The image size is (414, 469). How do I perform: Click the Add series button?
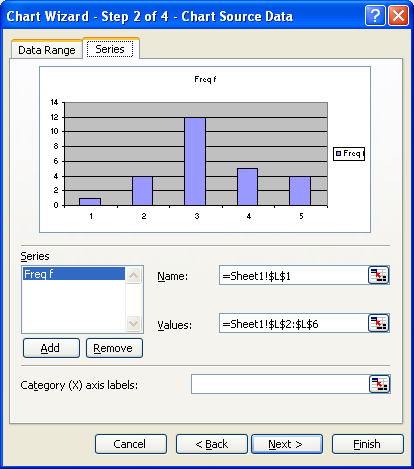[x=51, y=348]
